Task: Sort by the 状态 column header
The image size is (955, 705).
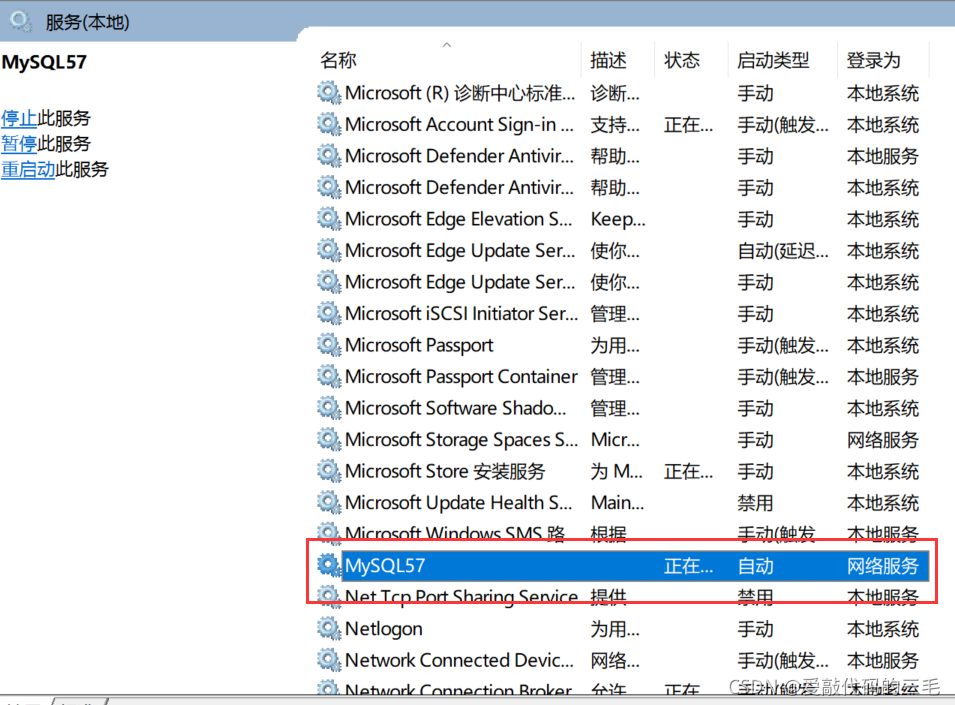Action: pos(682,60)
